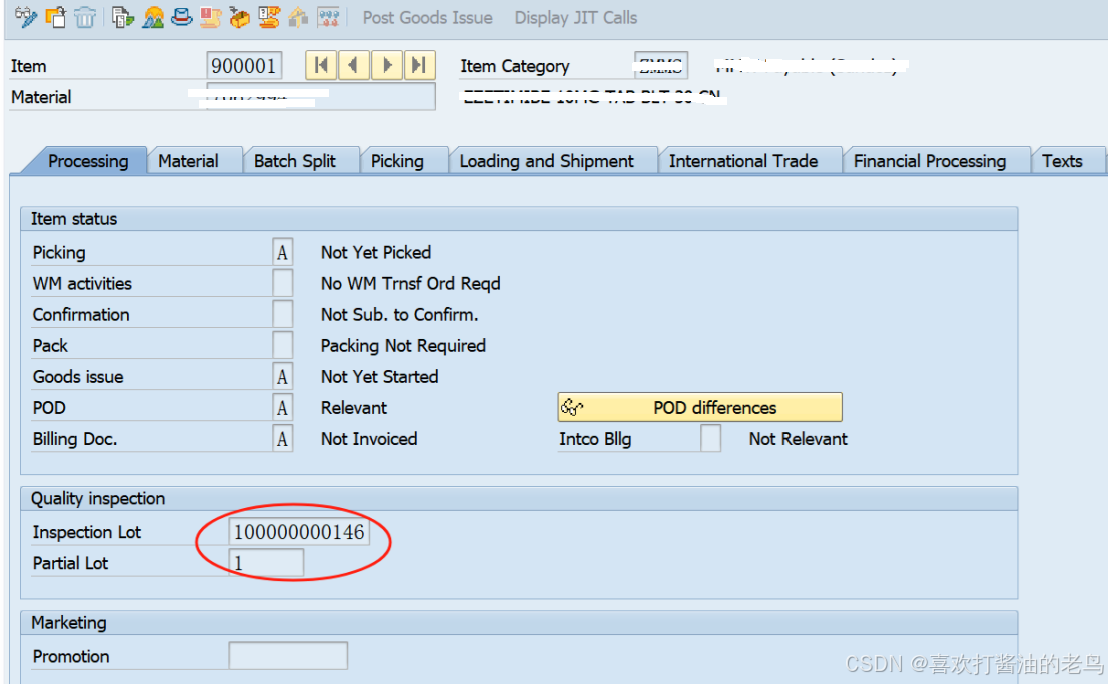
Task: Open Display JIT Calls
Action: tap(575, 17)
